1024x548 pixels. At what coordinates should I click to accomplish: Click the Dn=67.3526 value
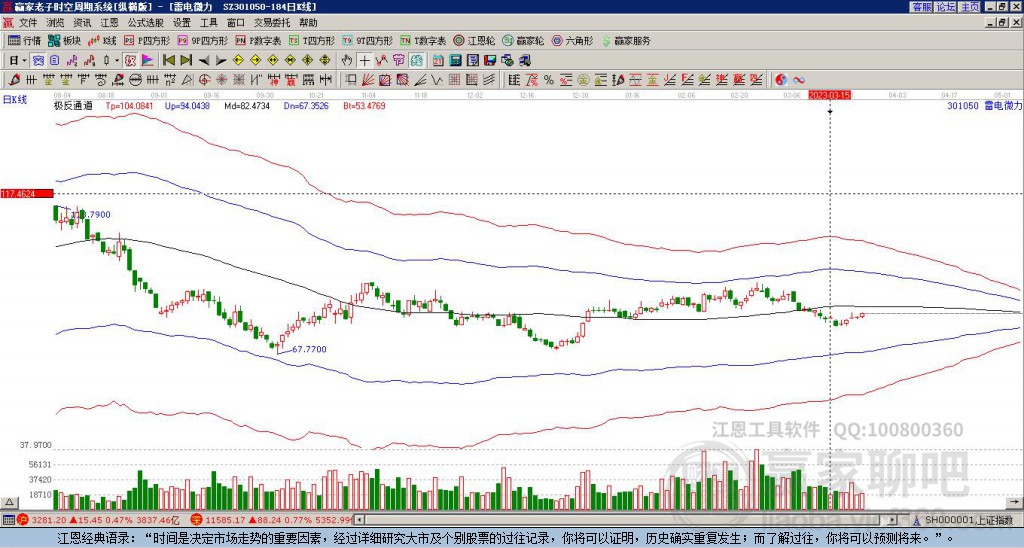coord(306,105)
